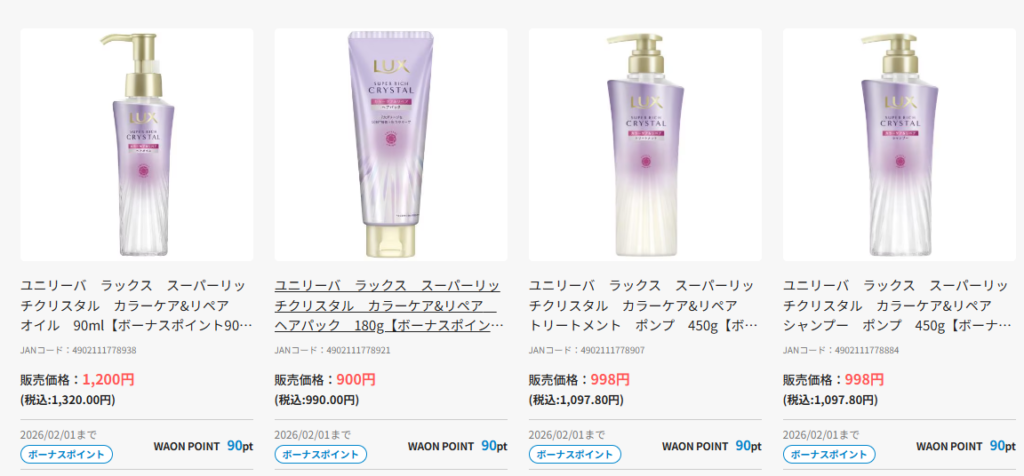The height and width of the screenshot is (476, 1024).
Task: Click WAON POINT 90pt for the hair oil
Action: (x=203, y=446)
